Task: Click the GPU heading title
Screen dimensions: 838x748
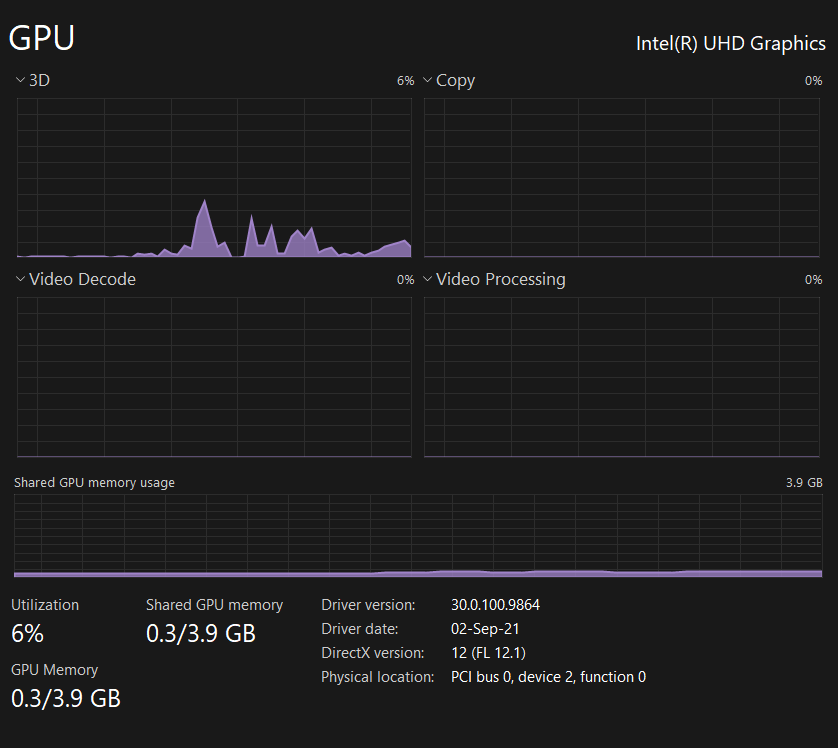Action: tap(42, 38)
